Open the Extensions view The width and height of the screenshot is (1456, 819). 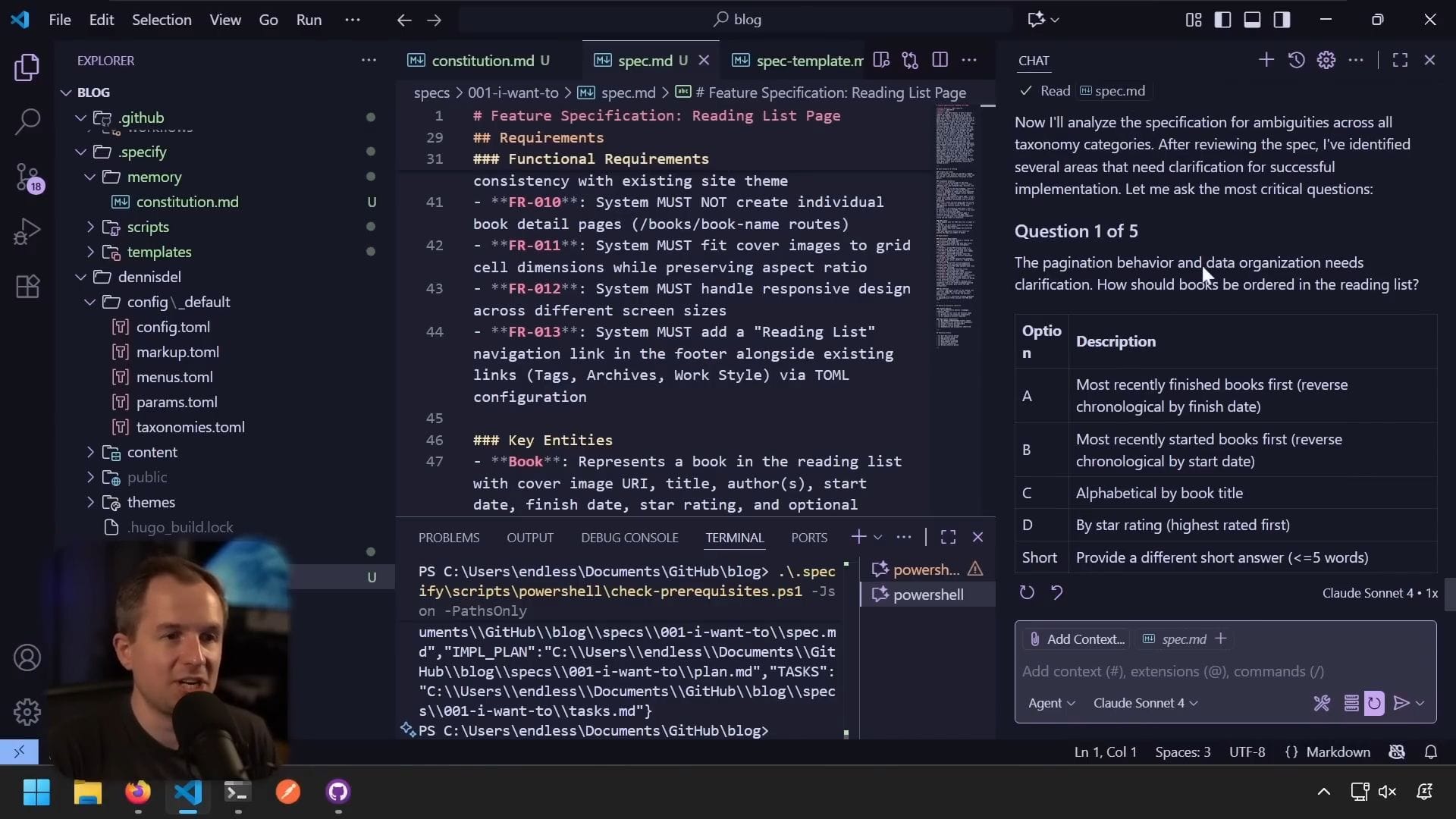pos(27,287)
